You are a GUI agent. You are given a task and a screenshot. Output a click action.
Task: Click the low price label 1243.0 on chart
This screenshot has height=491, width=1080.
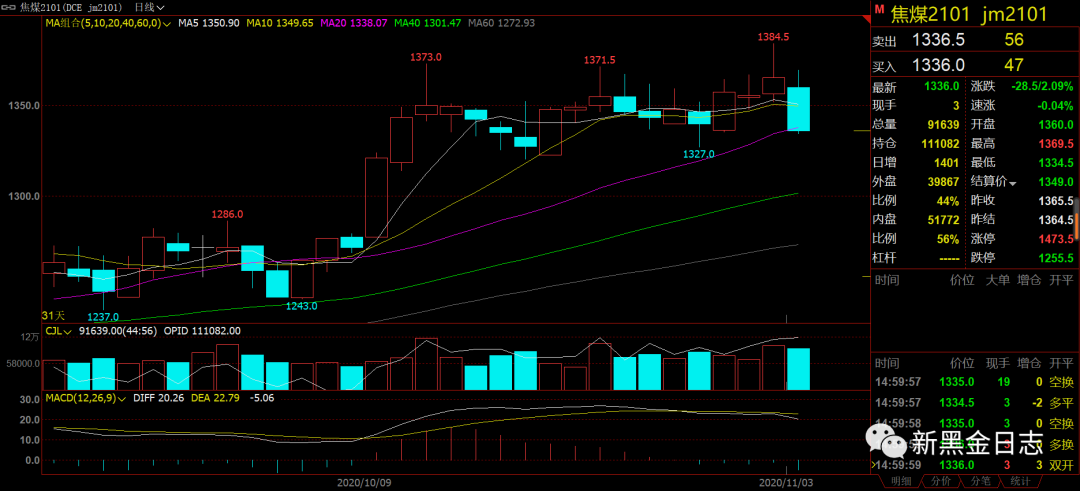click(302, 306)
